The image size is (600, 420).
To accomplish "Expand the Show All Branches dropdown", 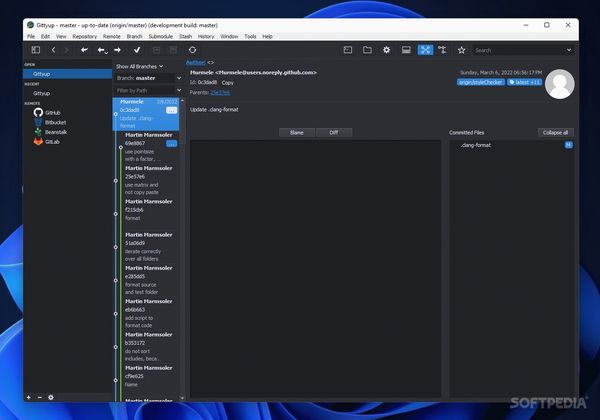I will pos(139,66).
